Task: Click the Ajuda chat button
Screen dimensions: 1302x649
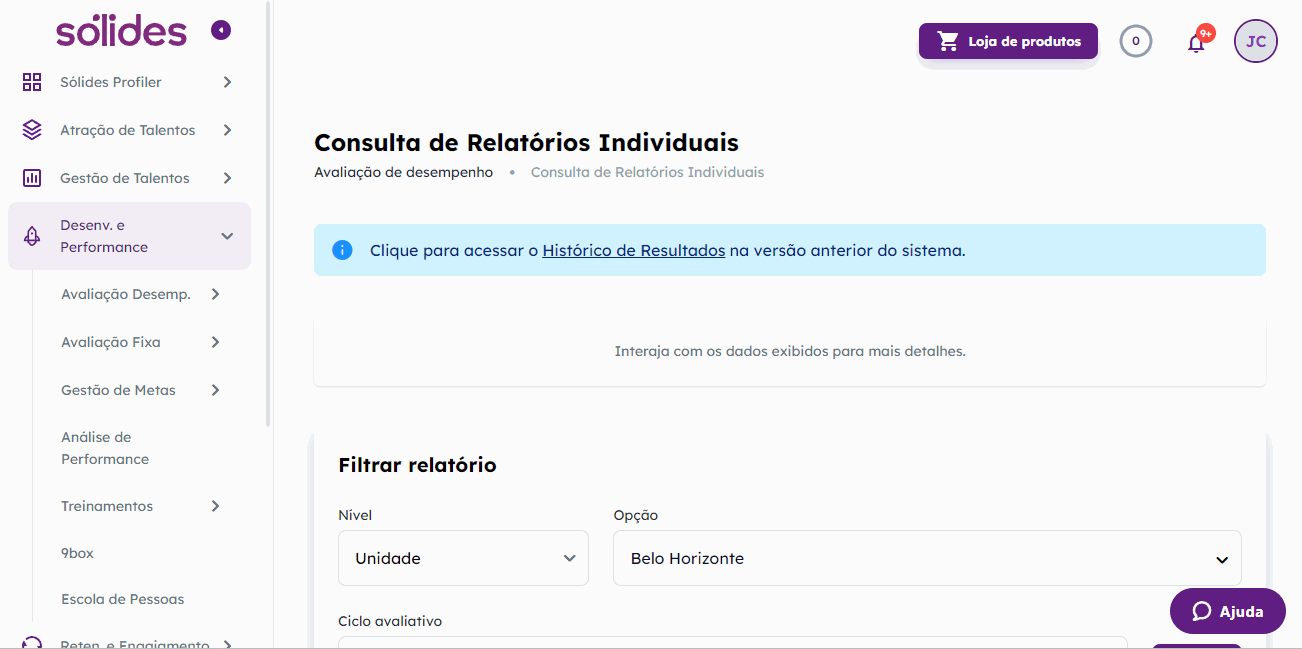Action: [1227, 611]
